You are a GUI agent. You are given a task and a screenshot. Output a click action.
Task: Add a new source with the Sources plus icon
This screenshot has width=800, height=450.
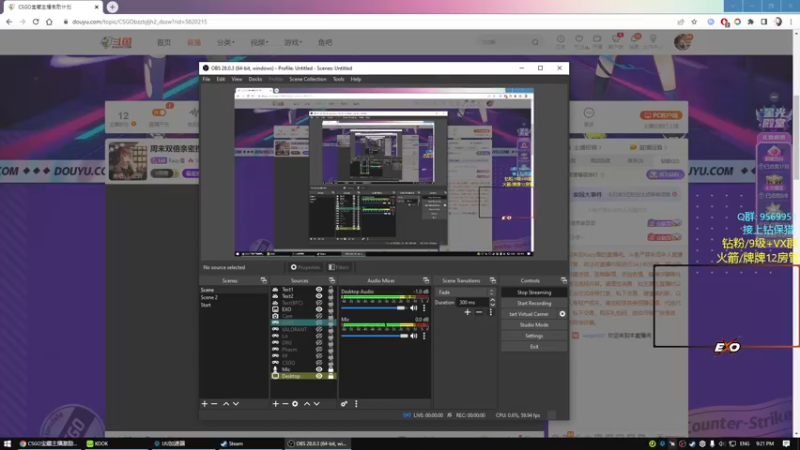pyautogui.click(x=276, y=404)
